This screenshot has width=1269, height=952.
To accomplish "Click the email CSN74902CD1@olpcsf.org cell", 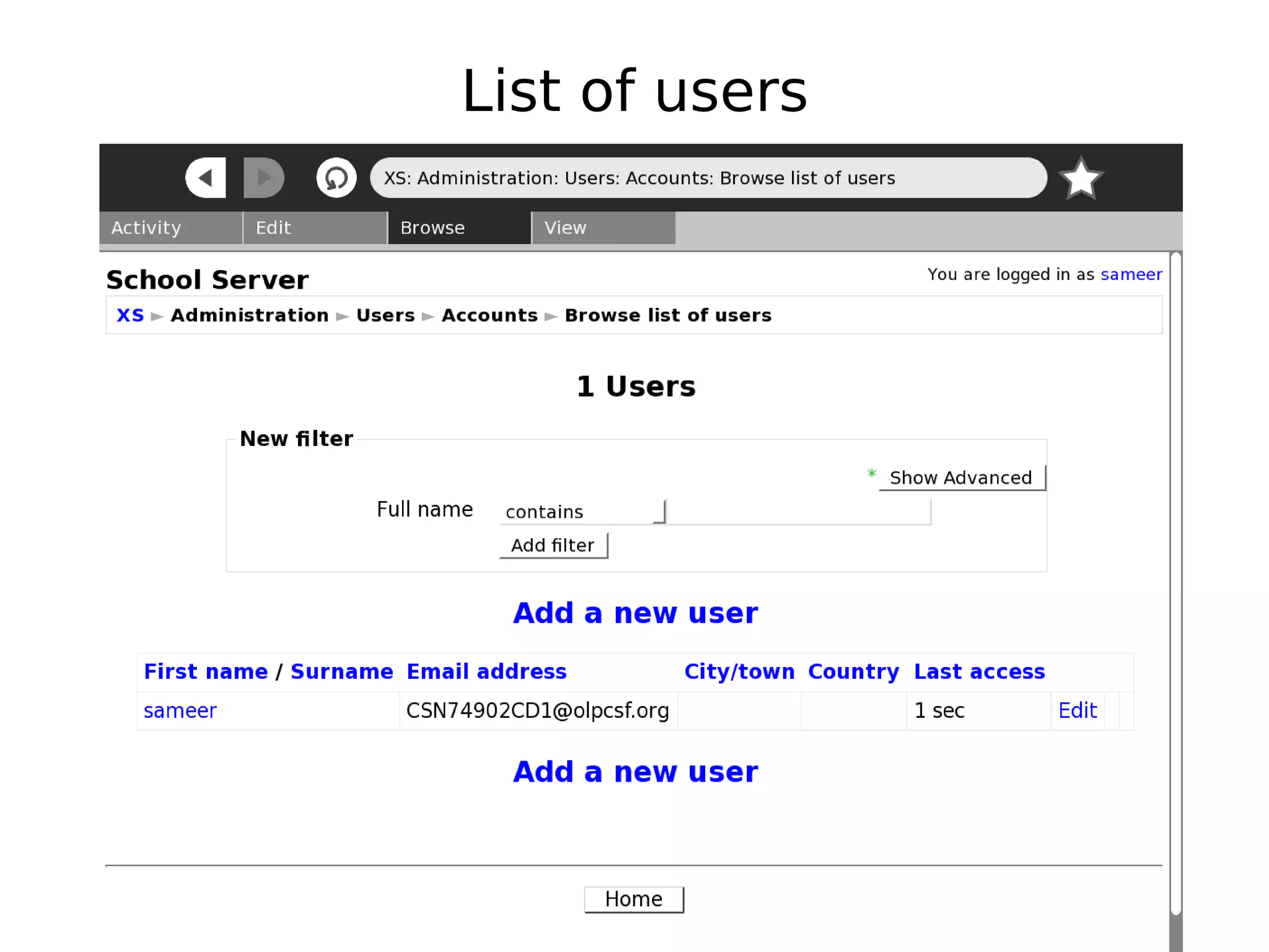I will [538, 710].
